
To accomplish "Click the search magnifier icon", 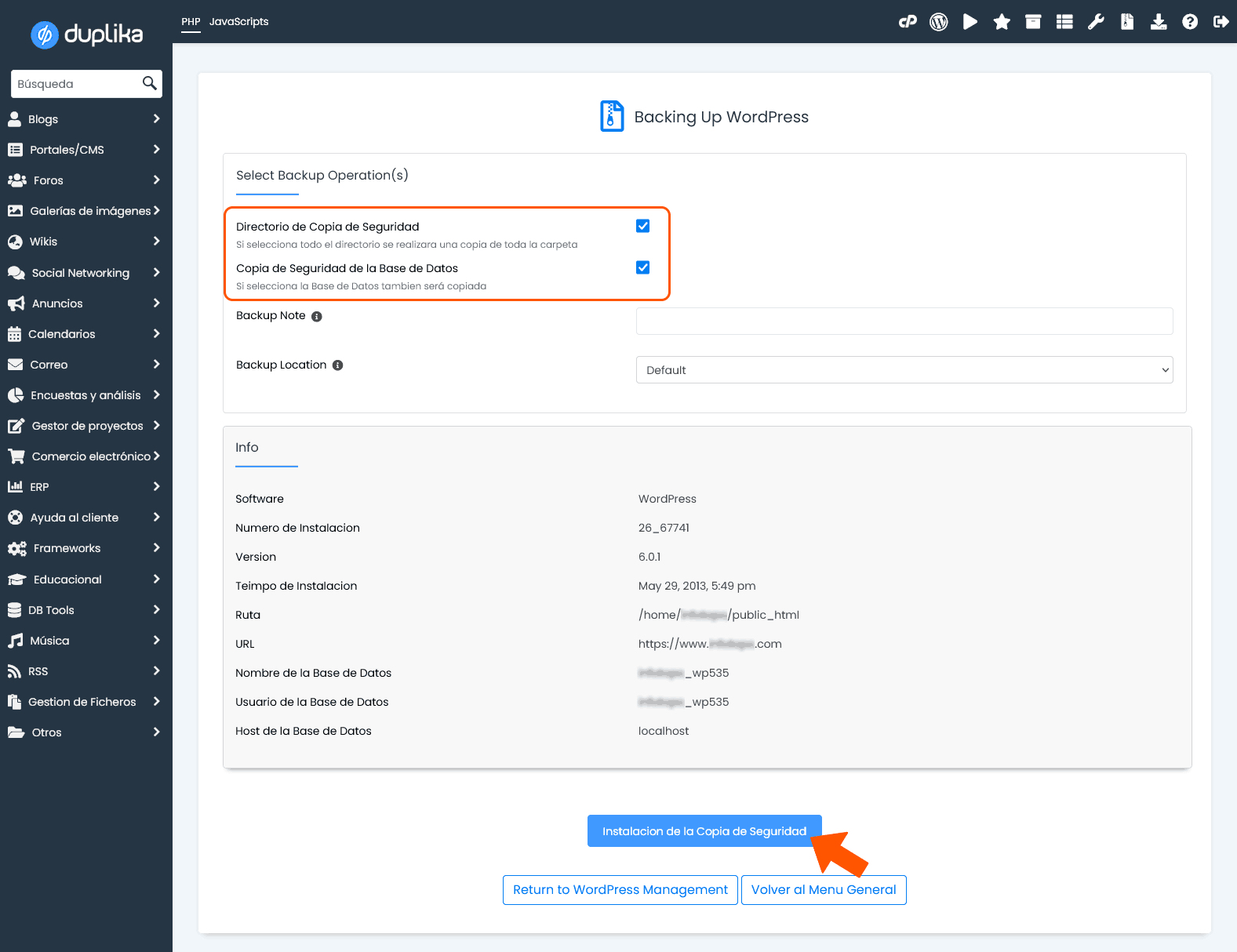I will click(x=149, y=83).
